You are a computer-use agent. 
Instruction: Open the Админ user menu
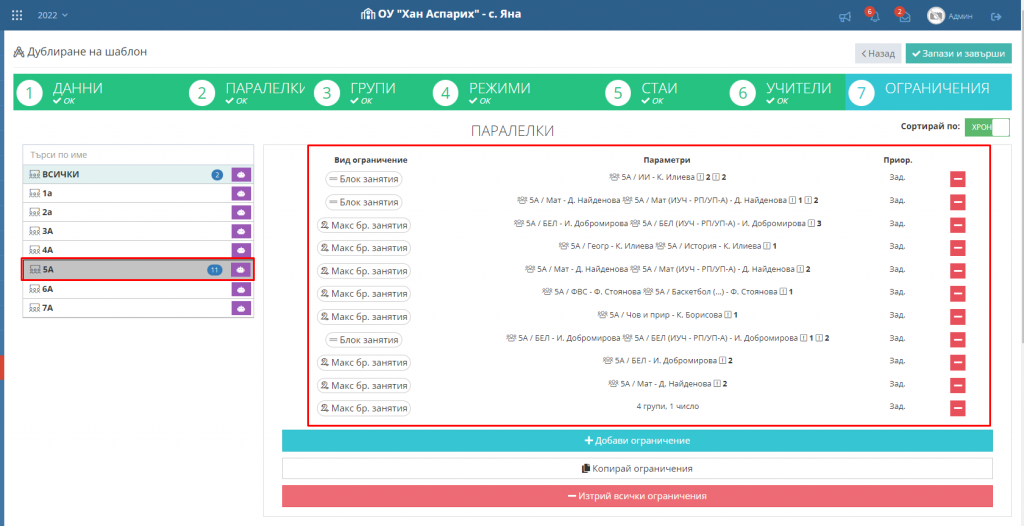[x=950, y=16]
